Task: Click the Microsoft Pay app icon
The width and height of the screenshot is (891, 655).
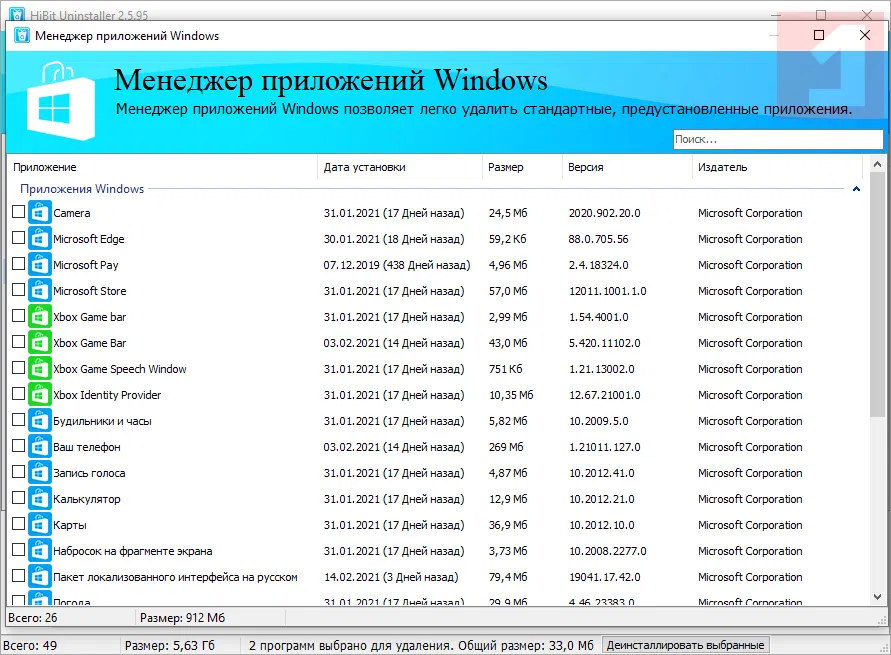Action: tap(40, 265)
